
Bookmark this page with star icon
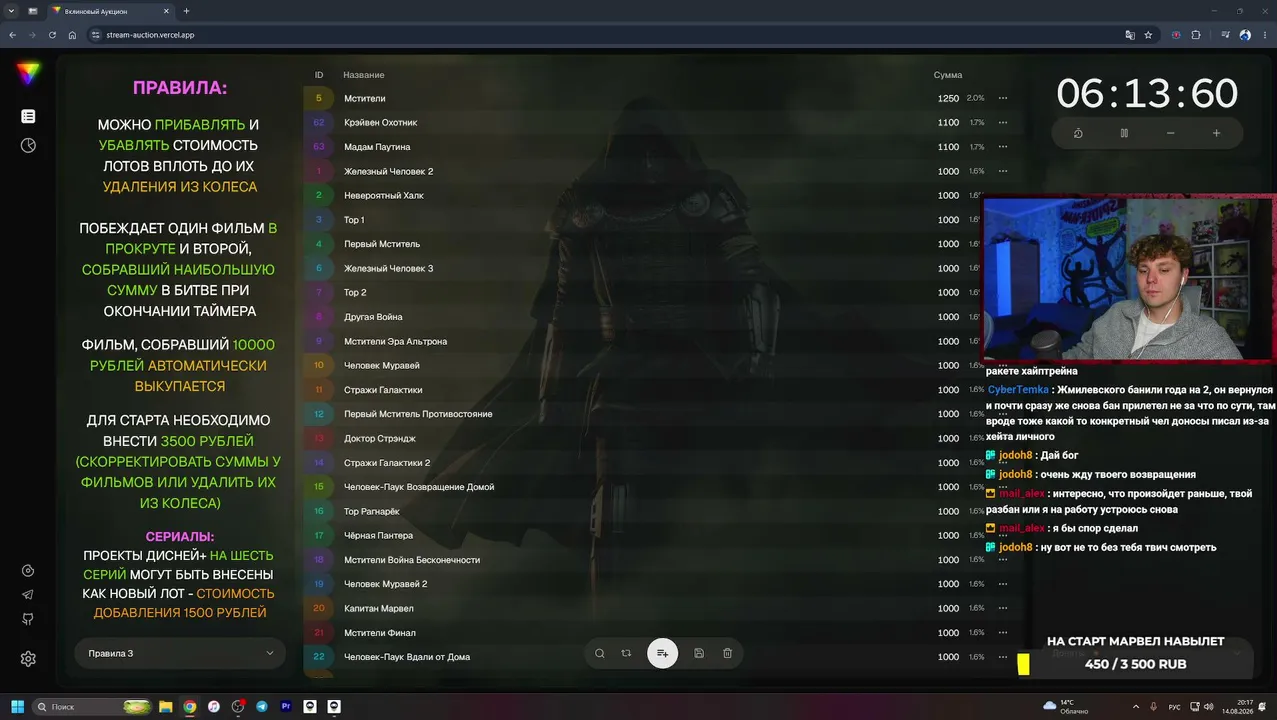click(x=1148, y=35)
